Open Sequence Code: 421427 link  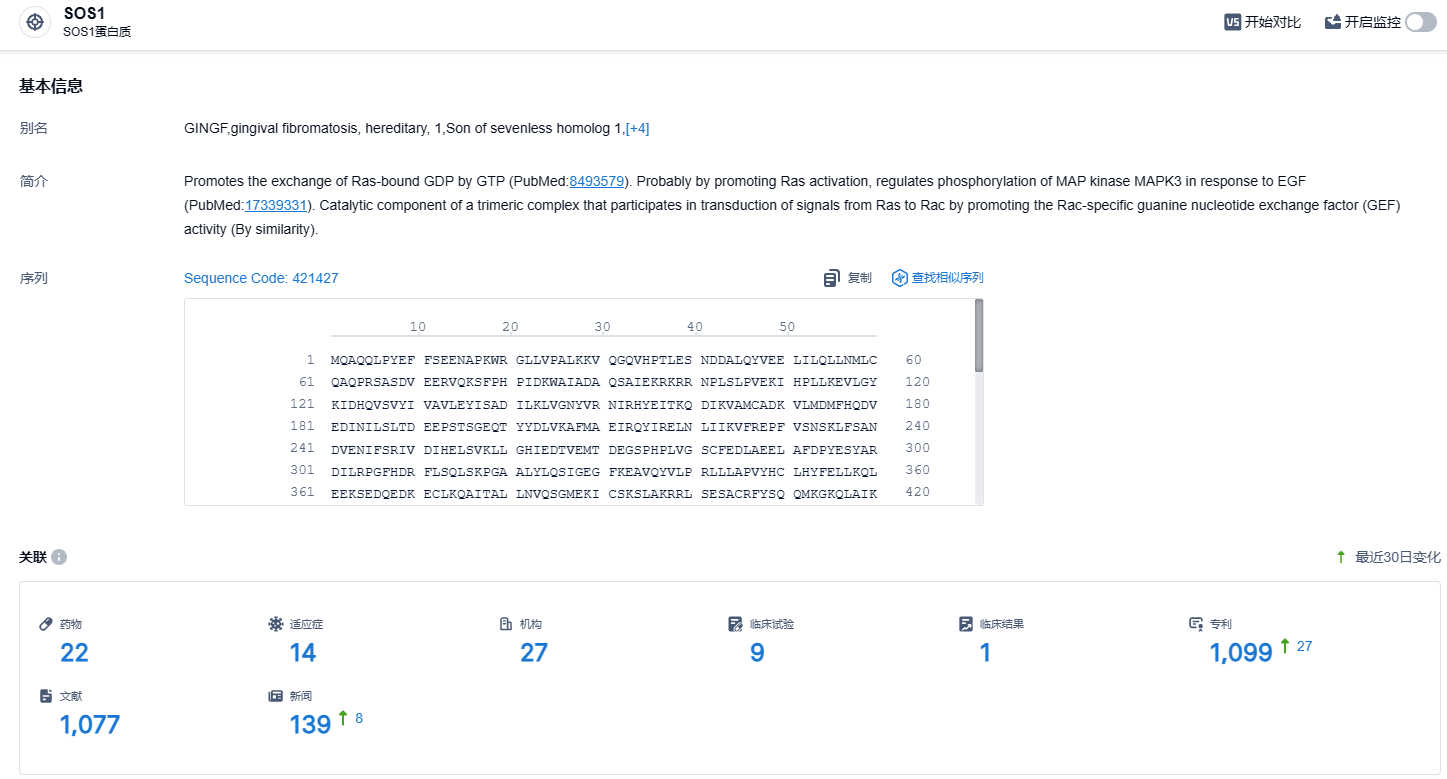point(261,278)
